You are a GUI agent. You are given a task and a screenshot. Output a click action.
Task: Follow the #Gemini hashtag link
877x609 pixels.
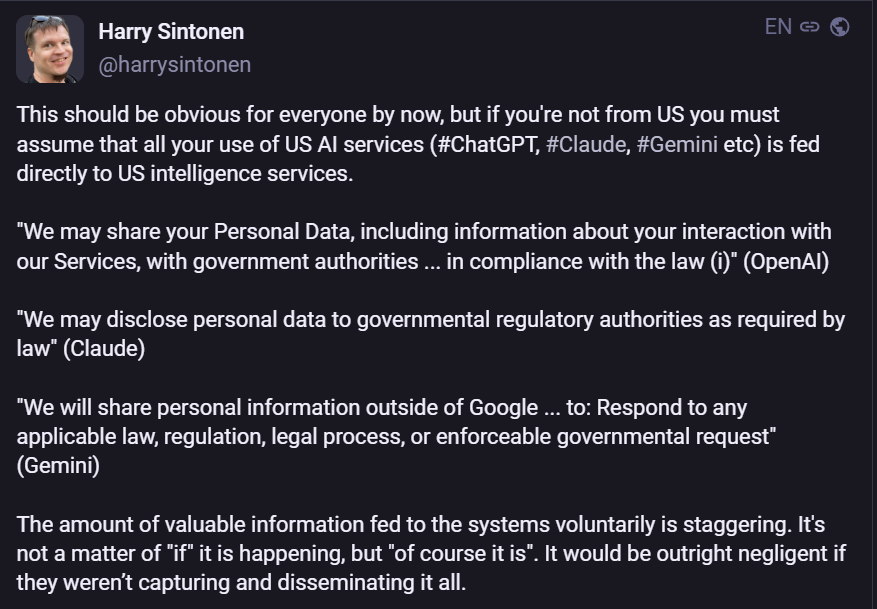(x=676, y=144)
